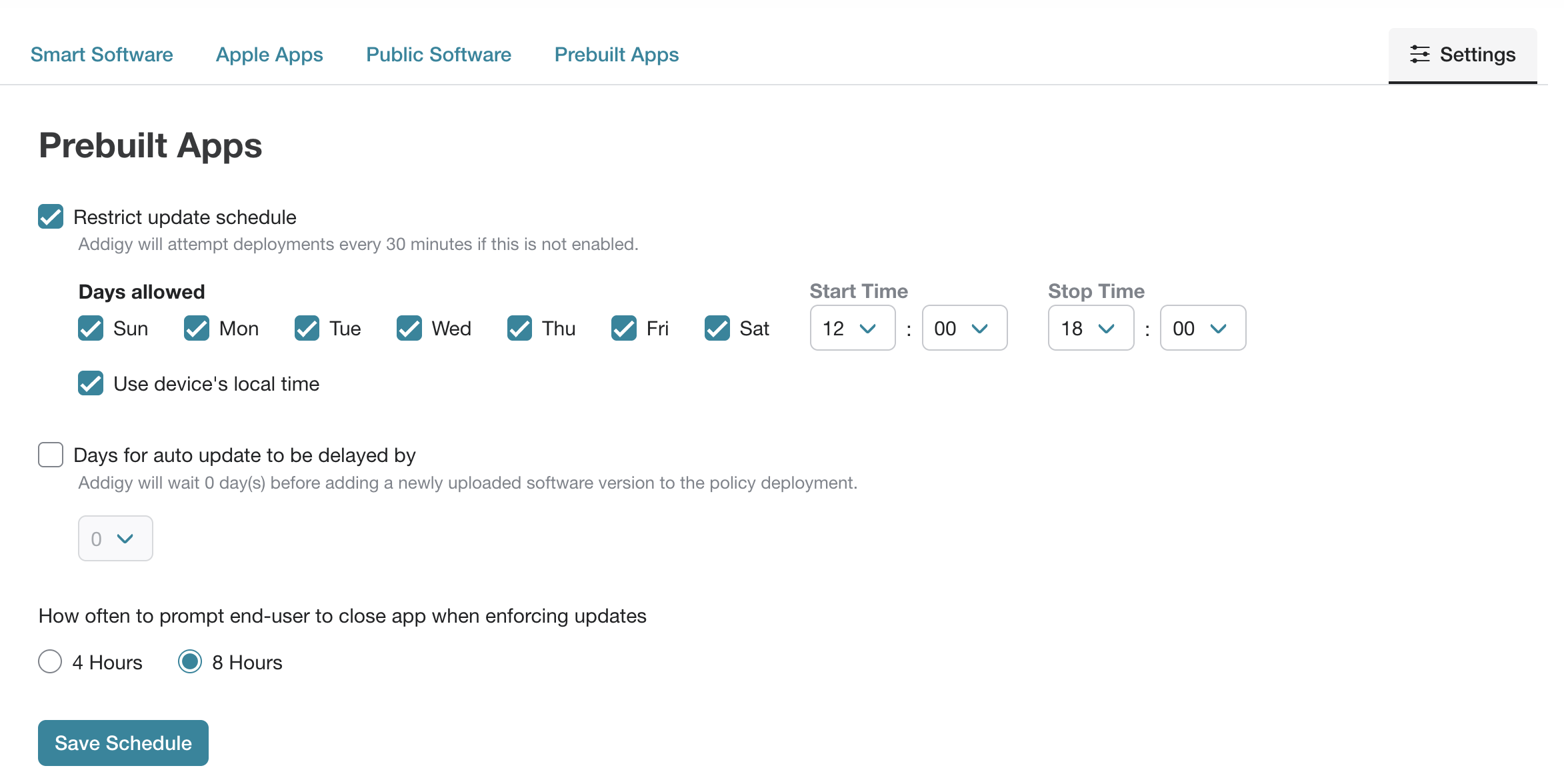Toggle the Sat day checkbox
The image size is (1564, 784).
coord(717,328)
